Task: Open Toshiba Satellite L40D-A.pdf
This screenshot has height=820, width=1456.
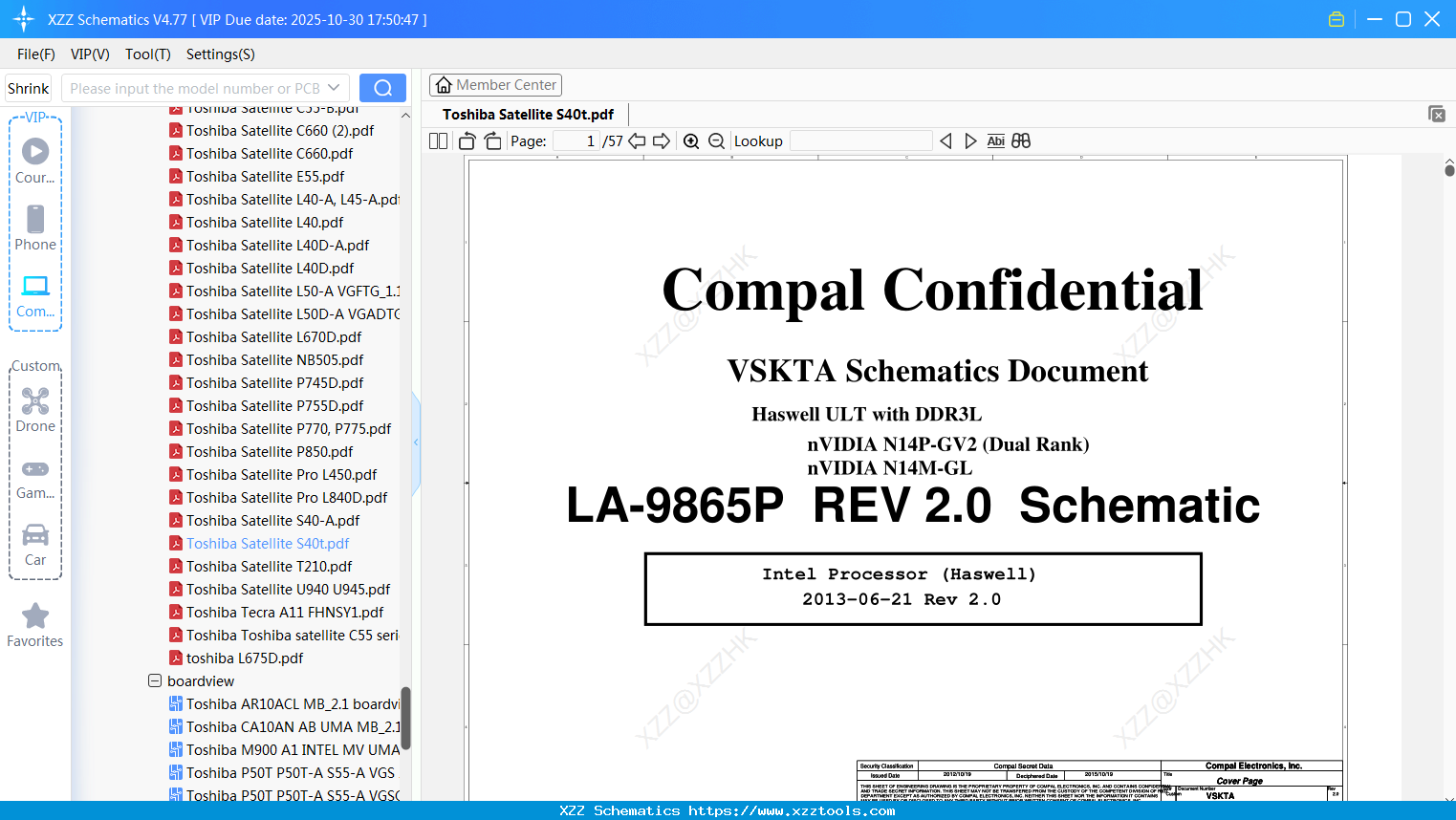Action: click(277, 245)
